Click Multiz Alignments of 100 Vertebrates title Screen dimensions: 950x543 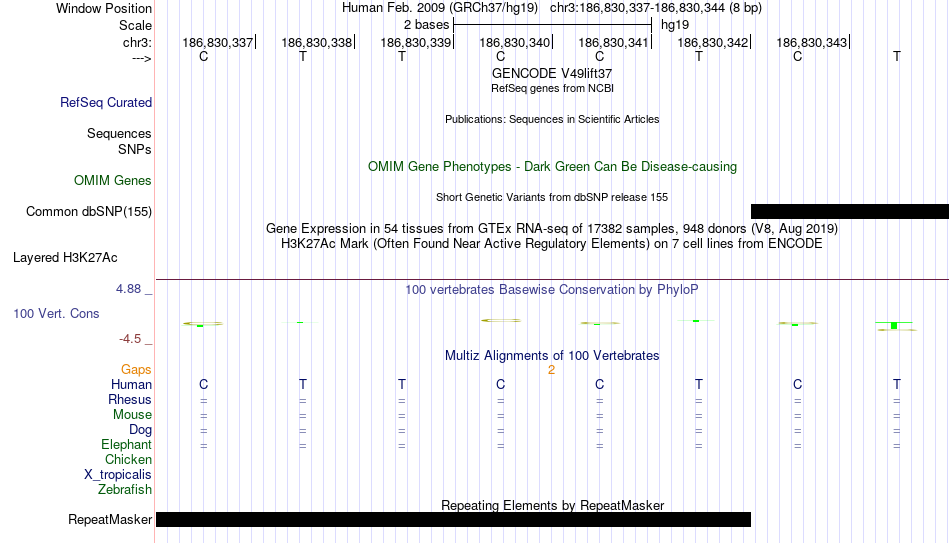(x=552, y=356)
